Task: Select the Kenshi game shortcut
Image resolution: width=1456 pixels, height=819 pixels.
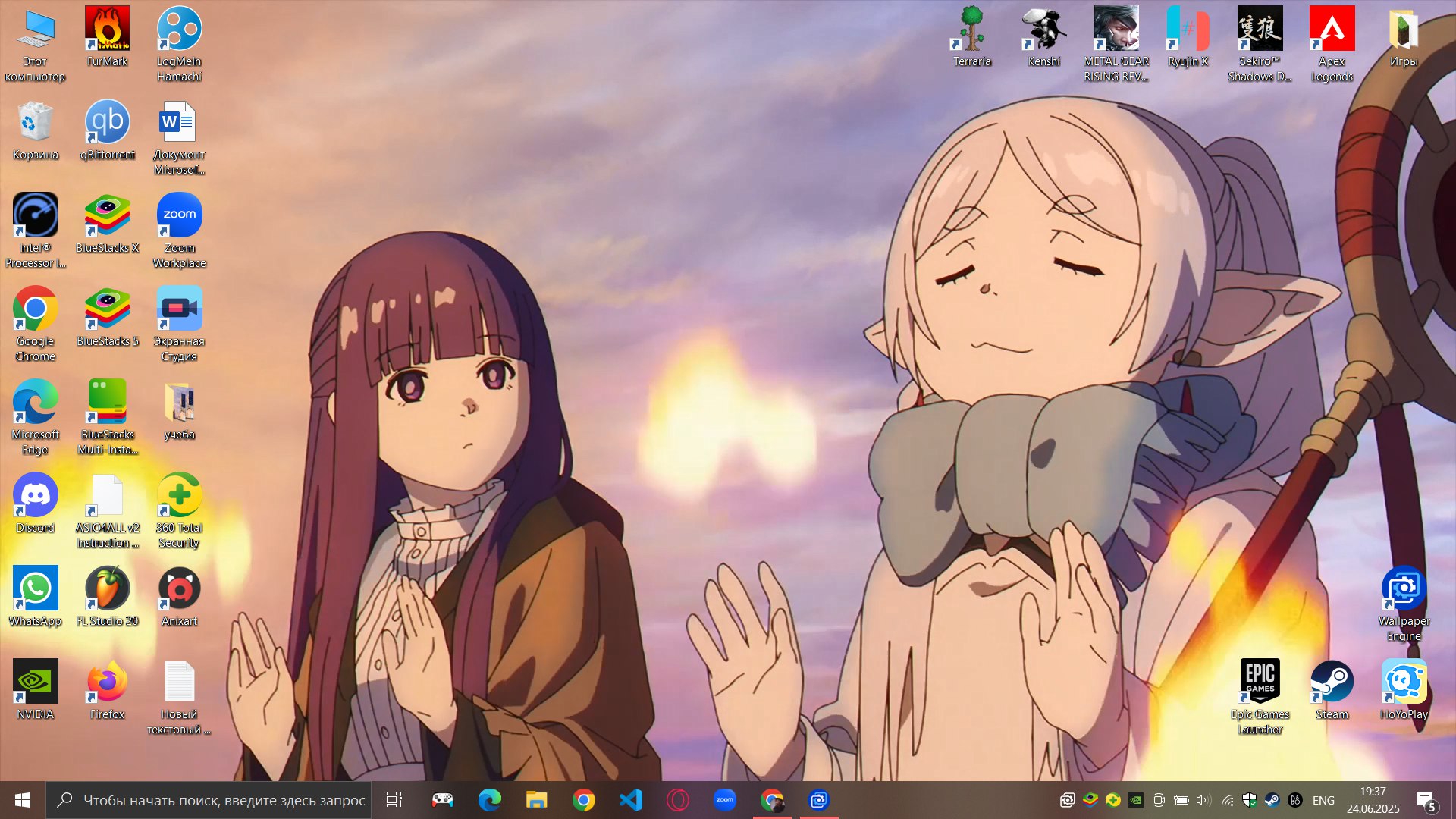Action: point(1043,38)
